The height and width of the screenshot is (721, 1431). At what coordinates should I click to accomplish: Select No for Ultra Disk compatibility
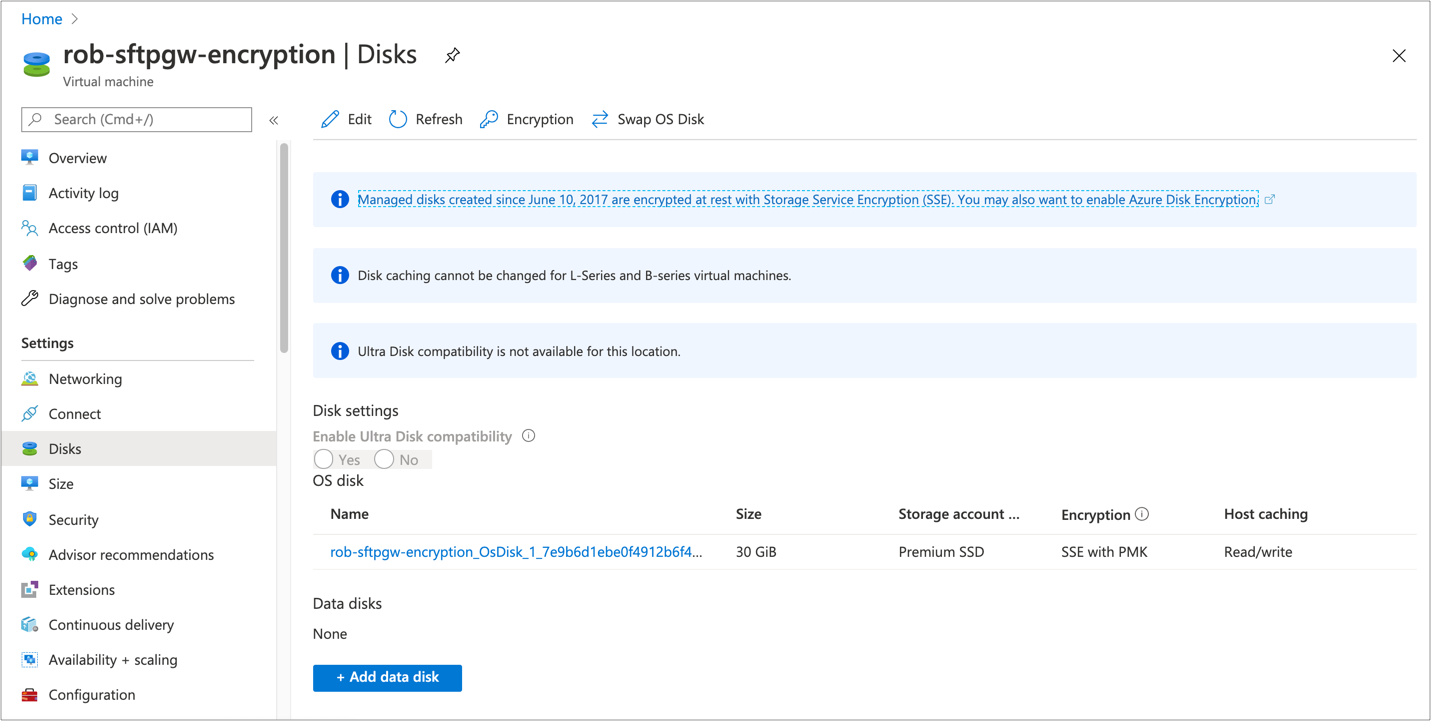tap(384, 459)
